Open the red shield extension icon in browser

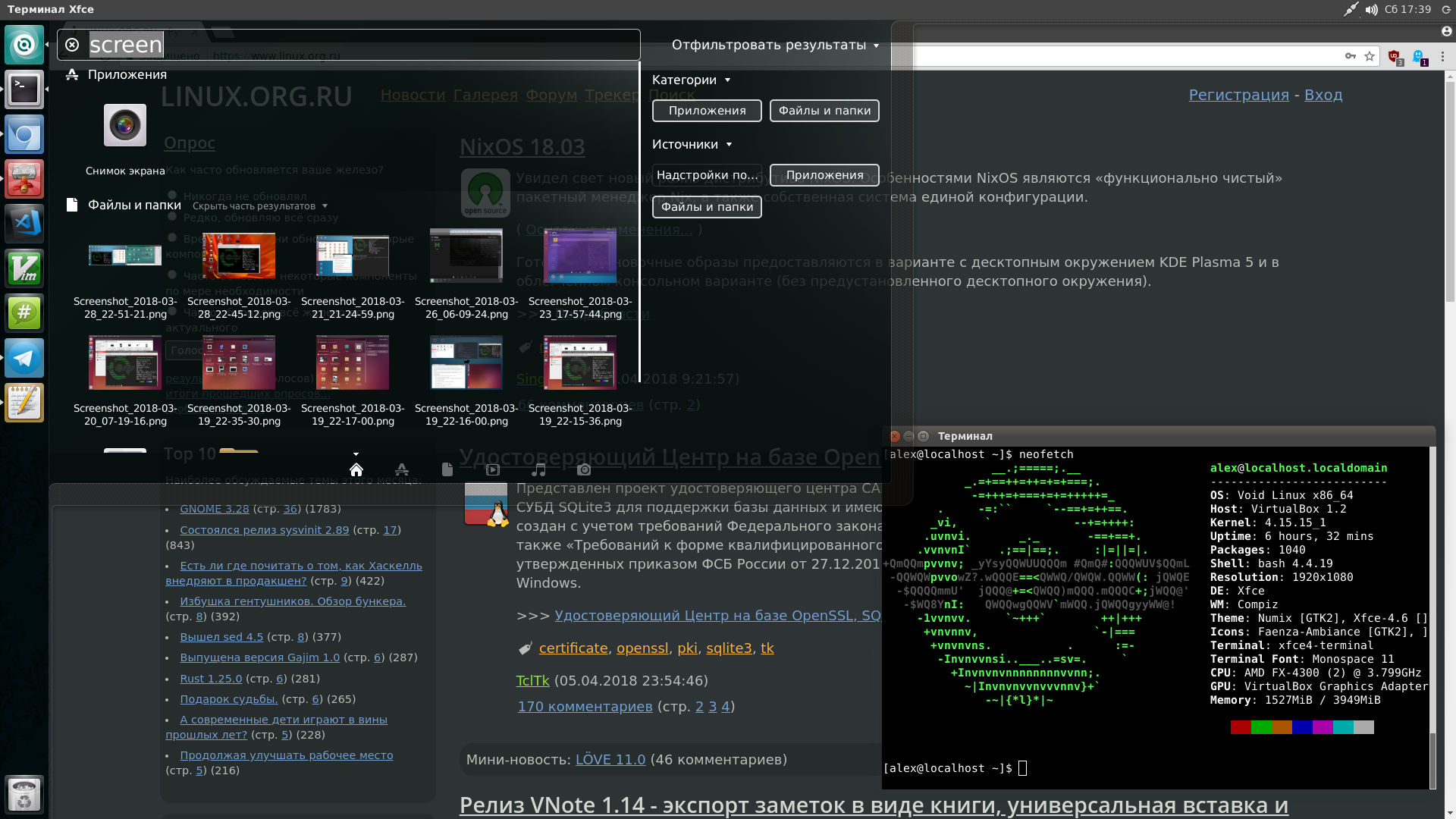1395,57
